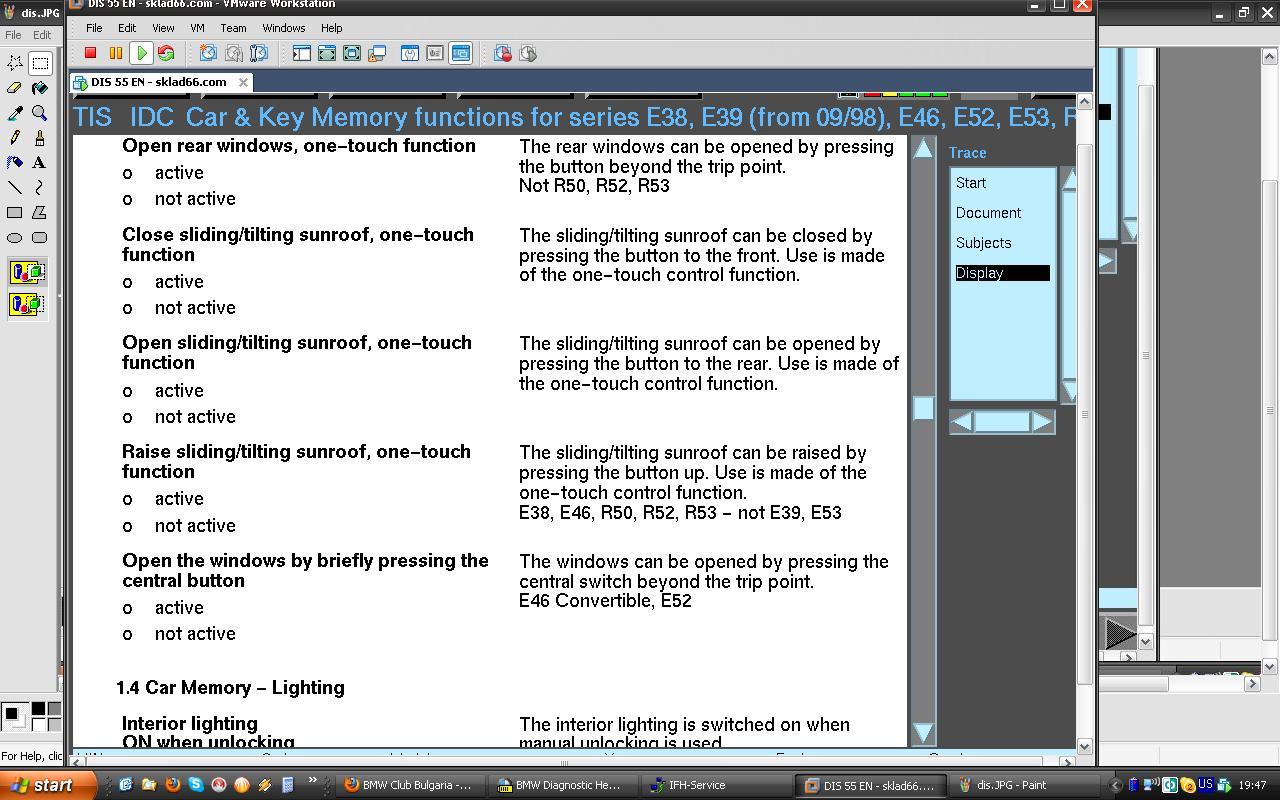Viewport: 1280px width, 800px height.
Task: Show VMware appliance view icon
Action: click(x=435, y=53)
